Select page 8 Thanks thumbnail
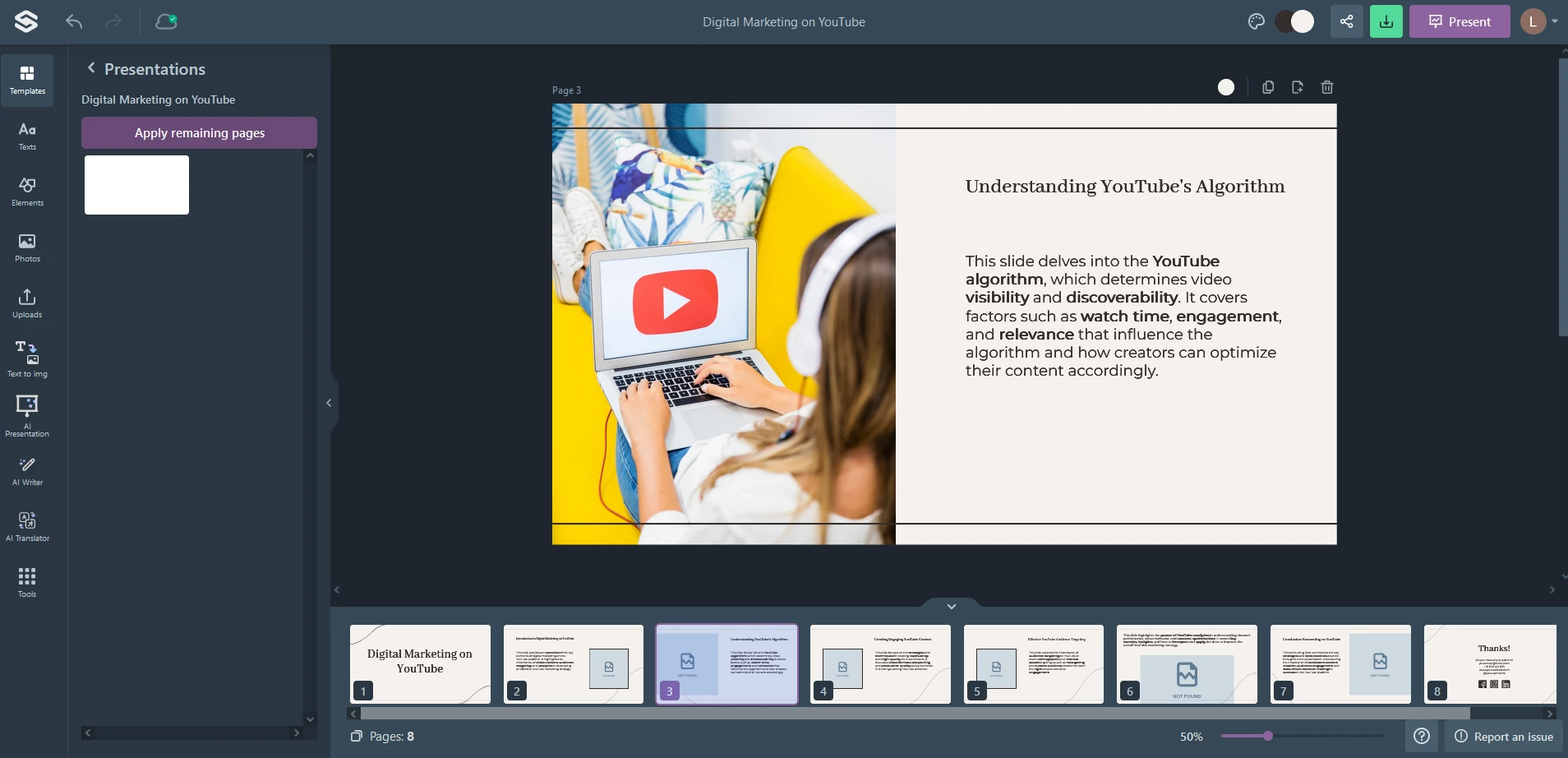This screenshot has height=758, width=1568. pos(1490,664)
